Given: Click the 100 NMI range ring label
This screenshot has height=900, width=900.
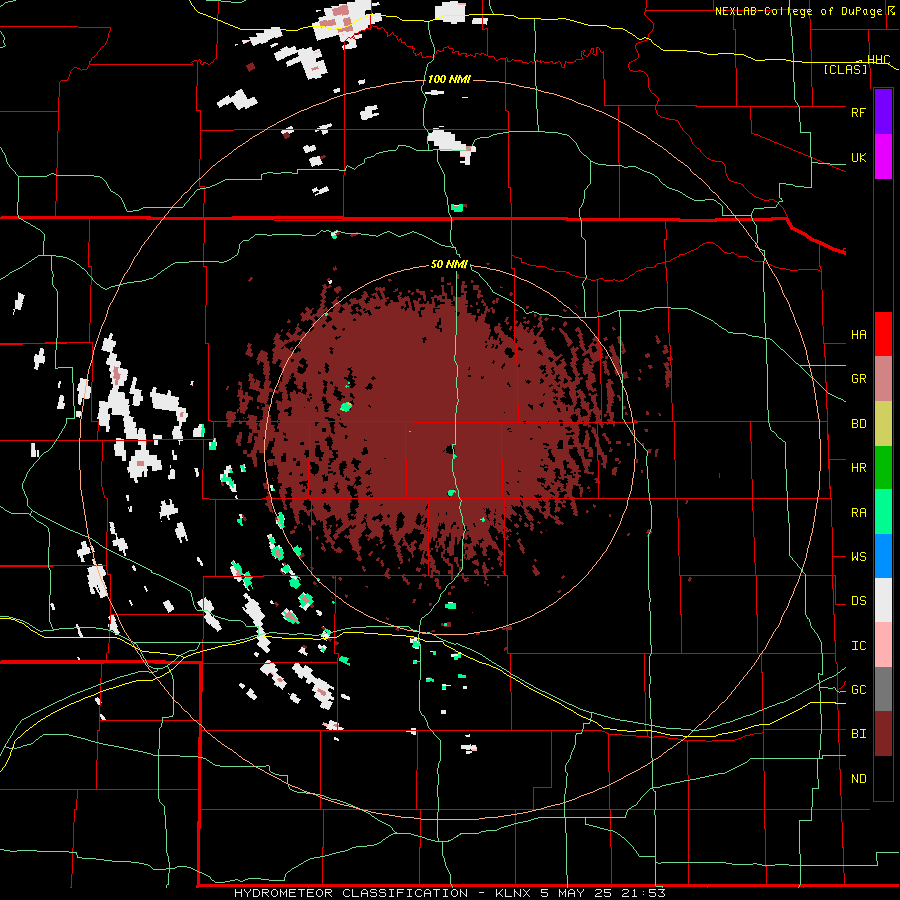Looking at the screenshot, I should point(449,79).
